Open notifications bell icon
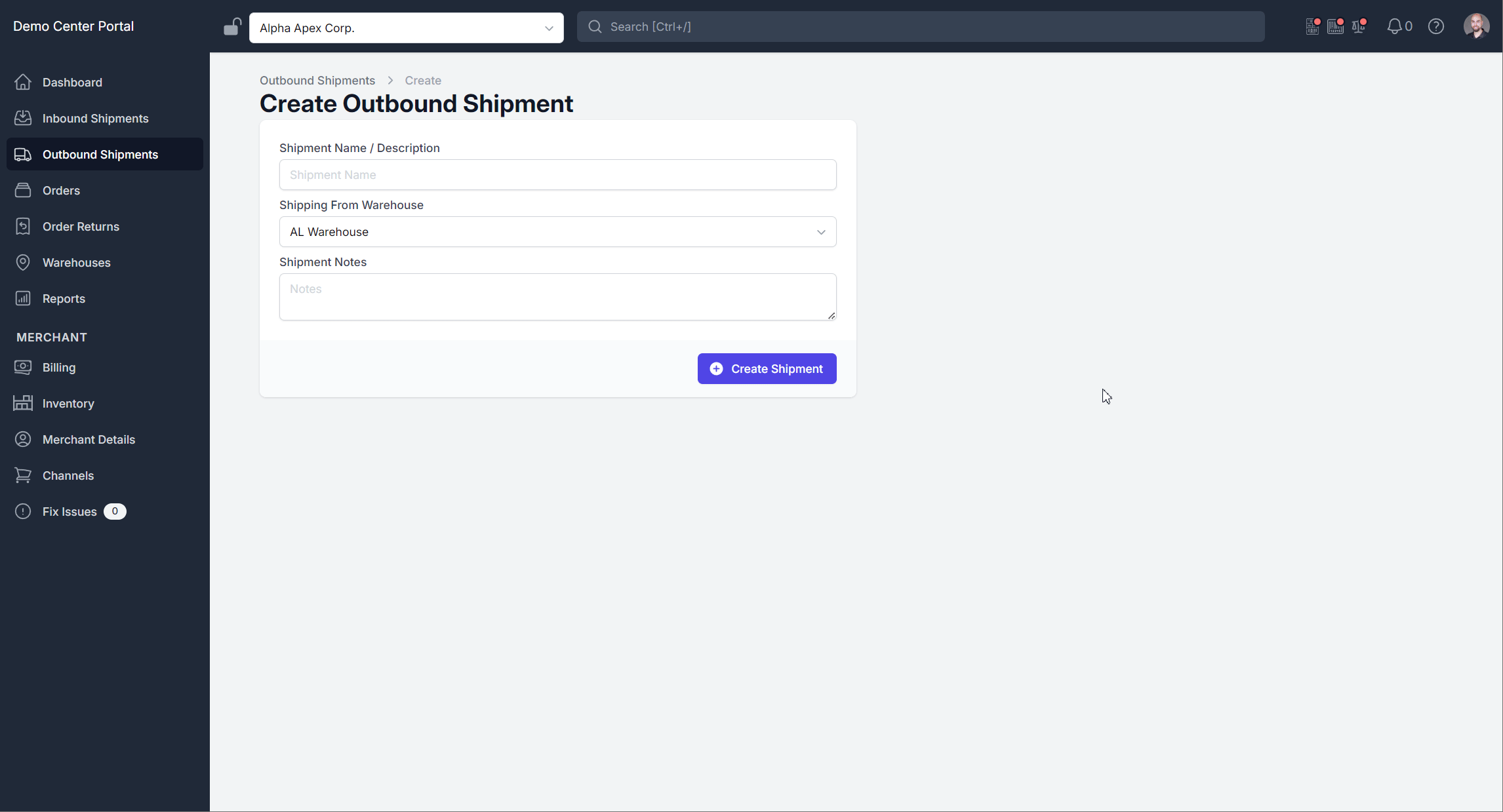Screen dimensions: 1503x812 point(1395,26)
